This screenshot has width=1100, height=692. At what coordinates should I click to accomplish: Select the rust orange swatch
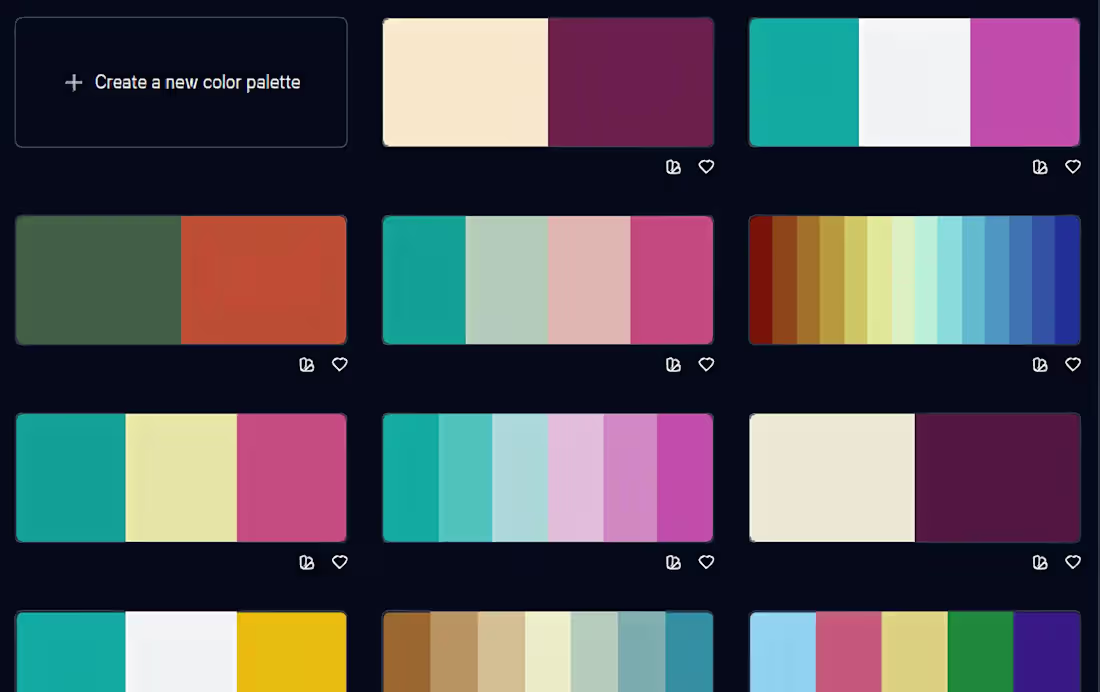264,280
